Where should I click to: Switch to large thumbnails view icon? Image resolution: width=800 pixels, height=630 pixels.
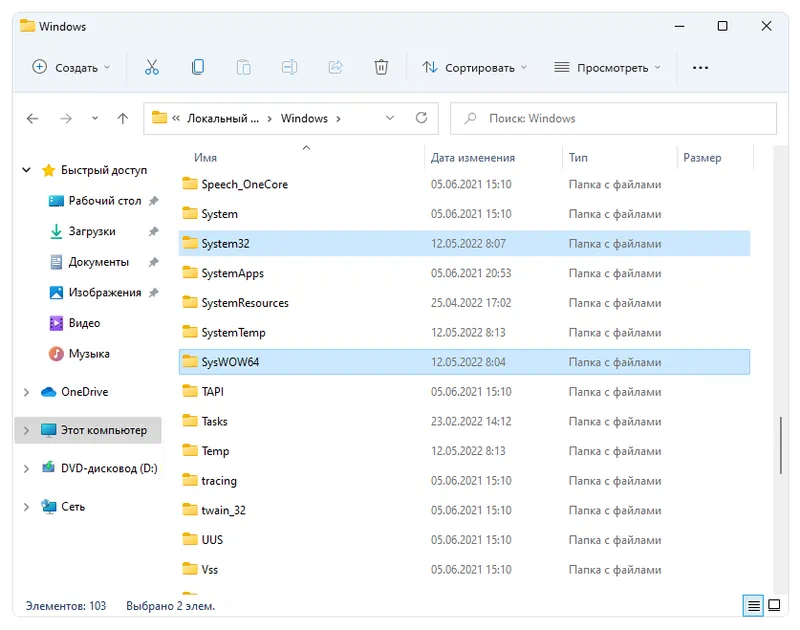[x=774, y=605]
